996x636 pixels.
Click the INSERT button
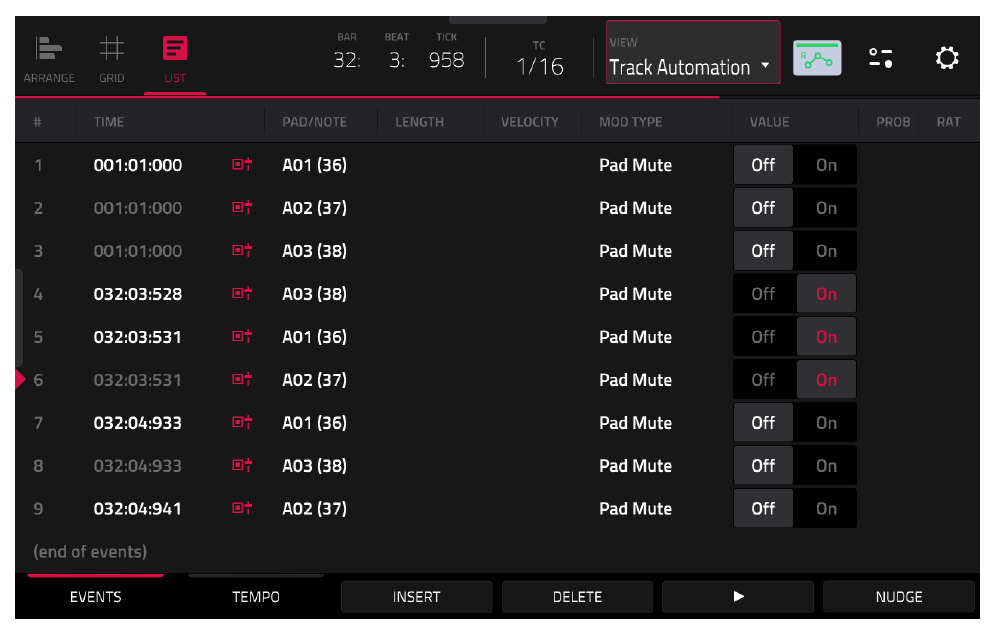(417, 597)
